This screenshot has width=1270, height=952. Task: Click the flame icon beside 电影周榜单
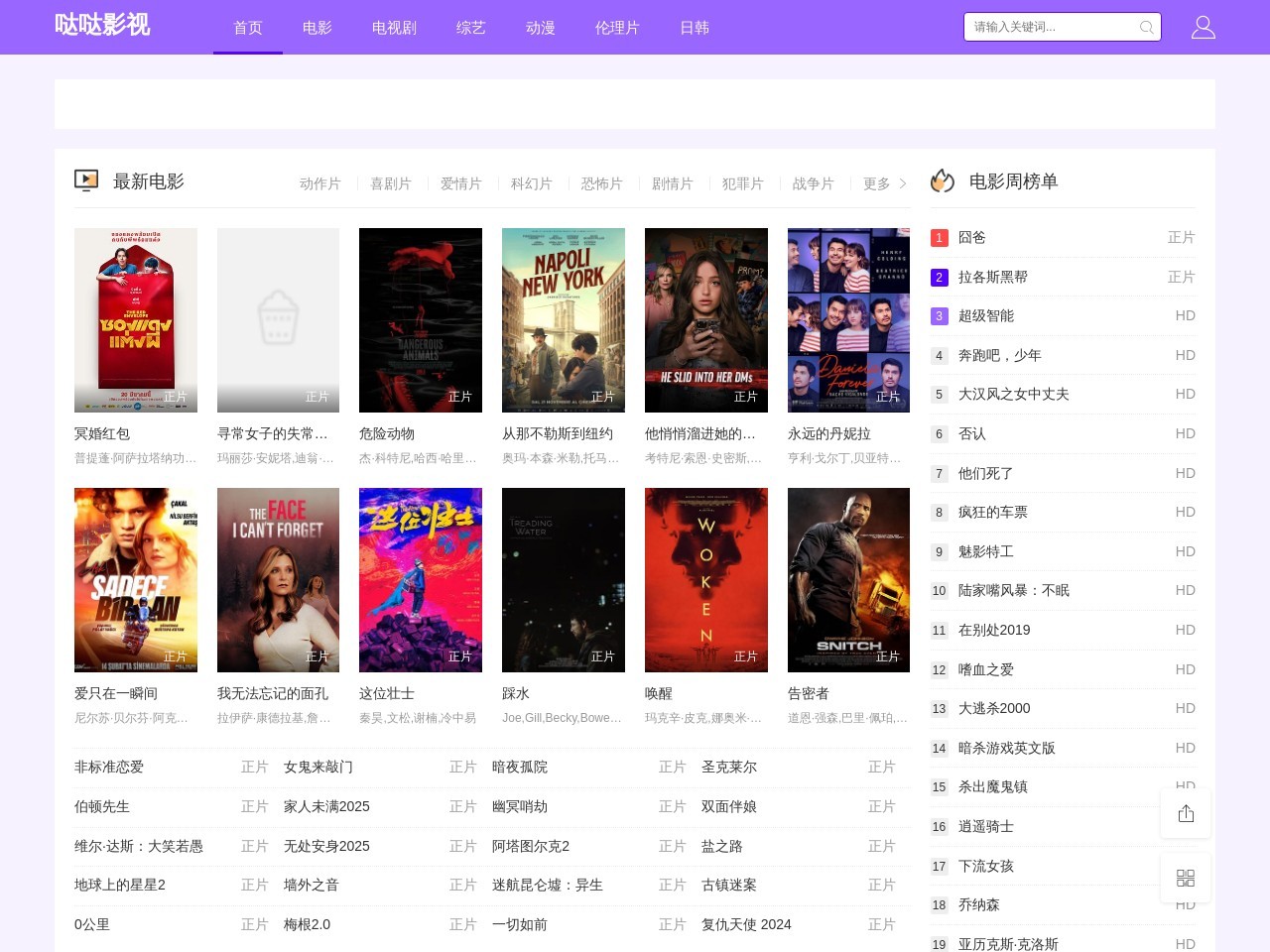pos(943,180)
